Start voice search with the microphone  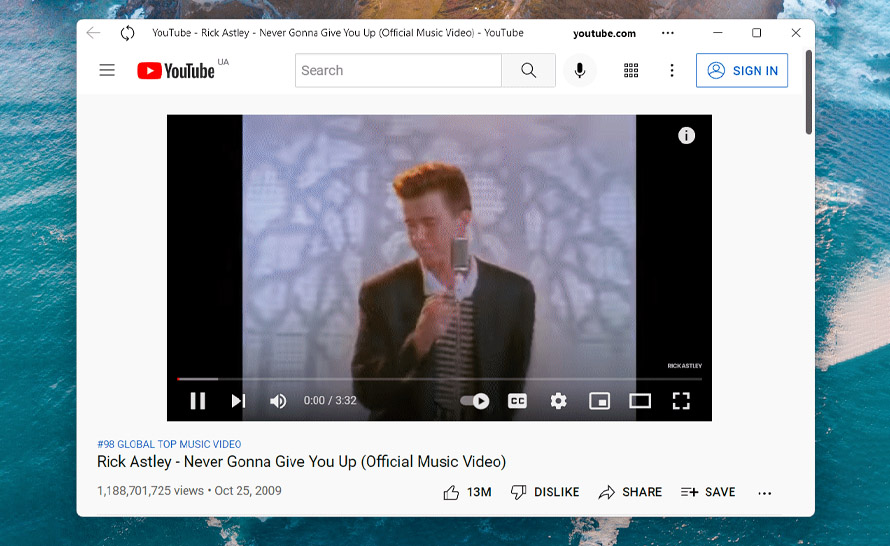580,70
